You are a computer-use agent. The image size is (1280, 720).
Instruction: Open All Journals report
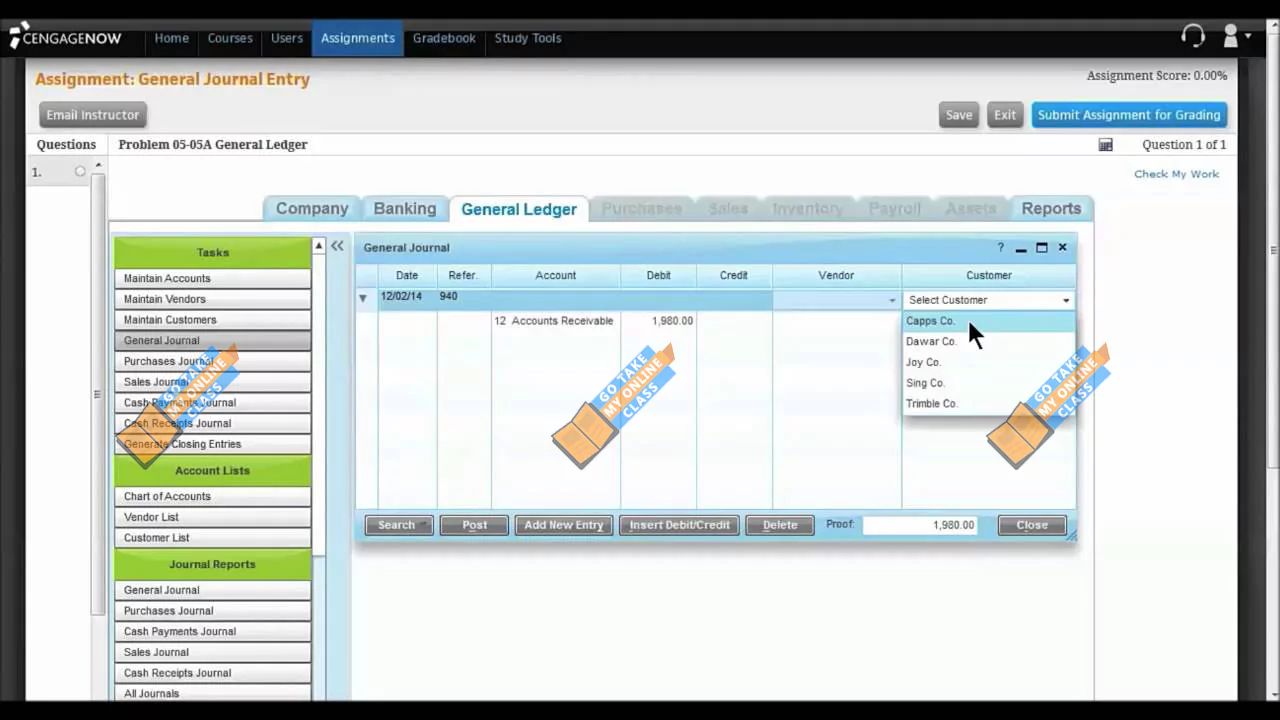tap(213, 693)
